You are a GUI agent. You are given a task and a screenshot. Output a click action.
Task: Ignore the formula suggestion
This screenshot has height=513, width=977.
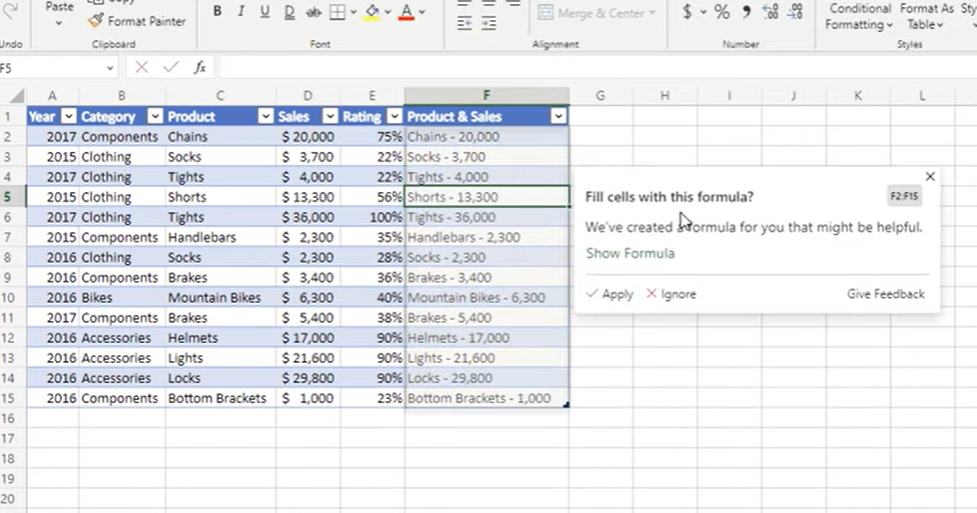[671, 294]
